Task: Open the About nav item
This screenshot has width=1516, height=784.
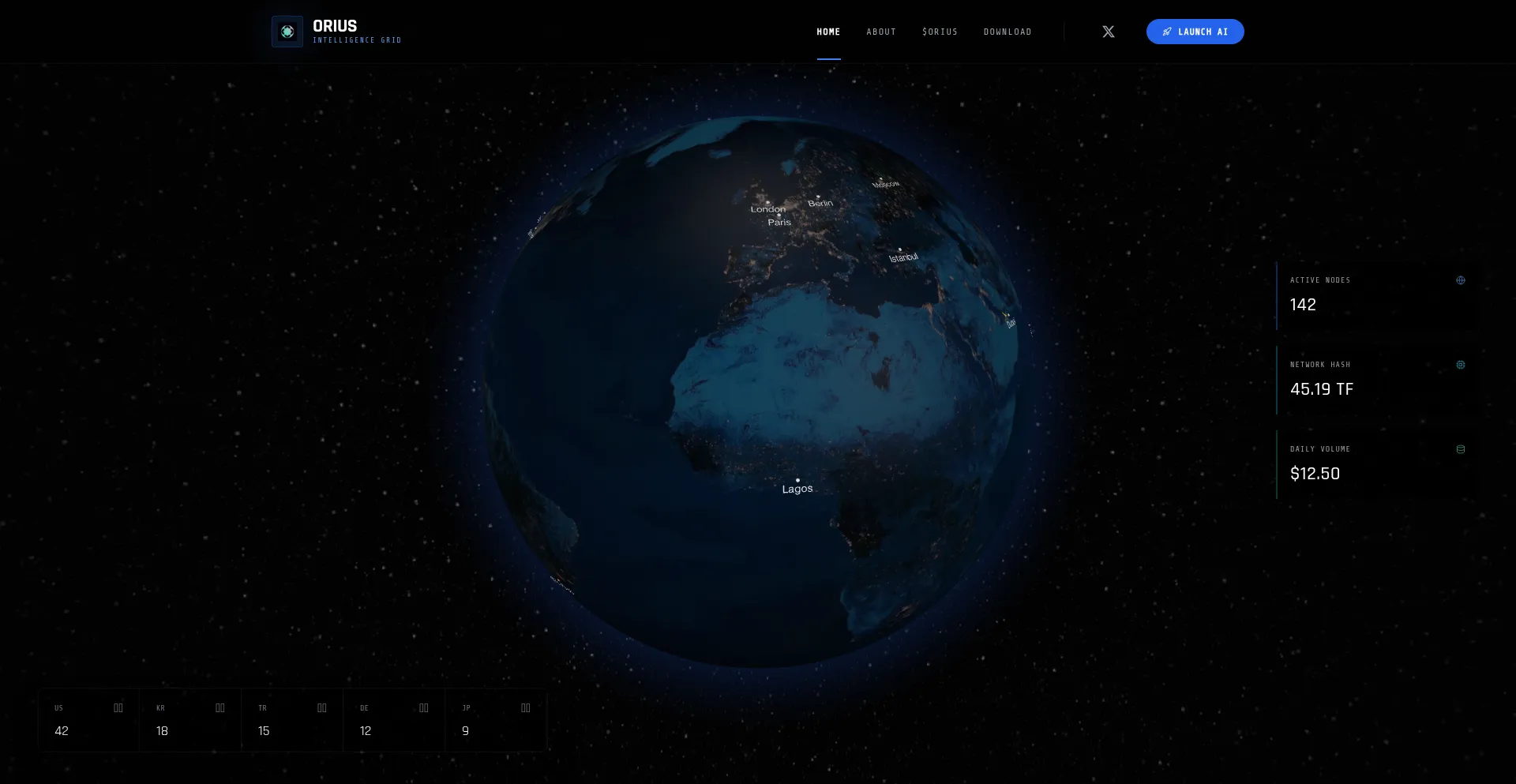Action: coord(881,32)
